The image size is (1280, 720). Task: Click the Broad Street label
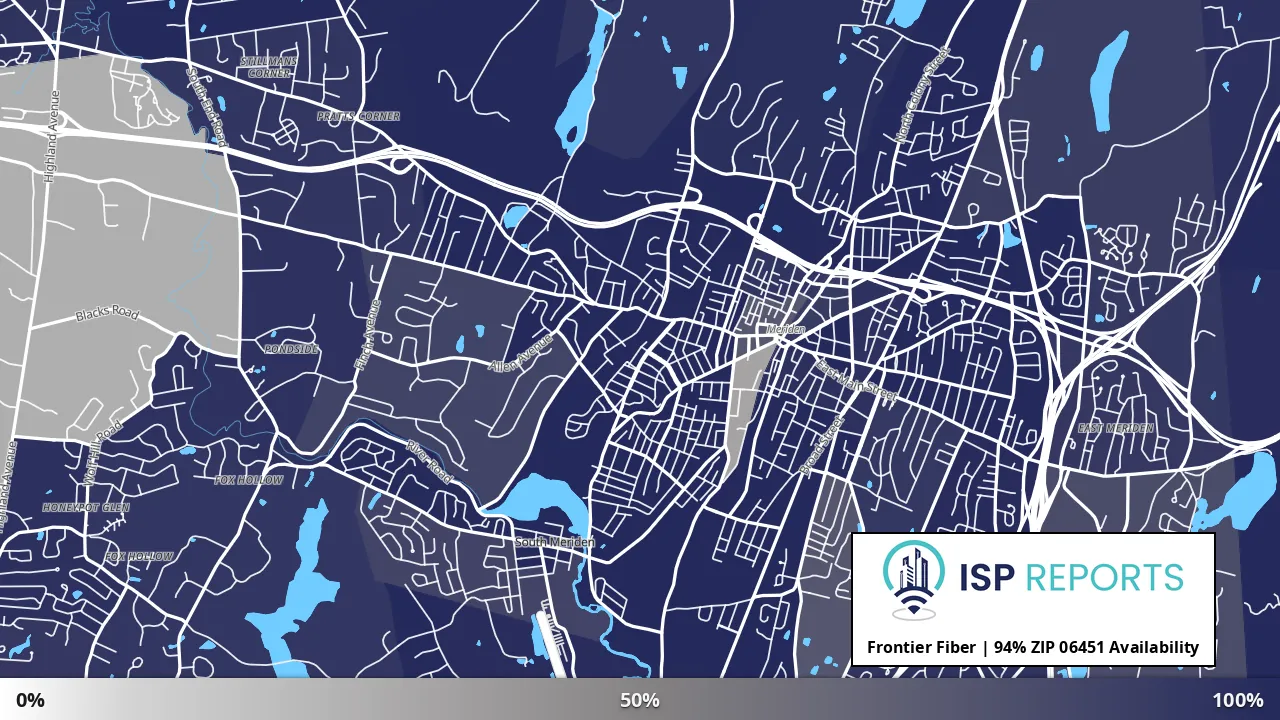(x=822, y=446)
